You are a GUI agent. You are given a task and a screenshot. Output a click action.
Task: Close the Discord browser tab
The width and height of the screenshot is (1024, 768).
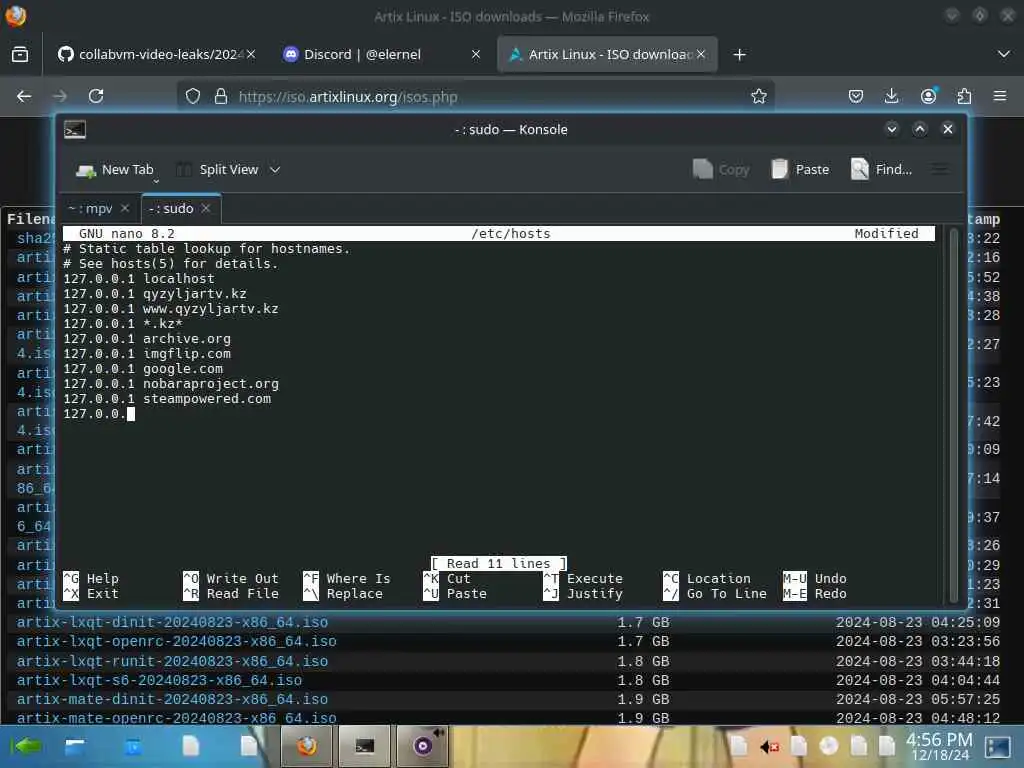coord(476,55)
